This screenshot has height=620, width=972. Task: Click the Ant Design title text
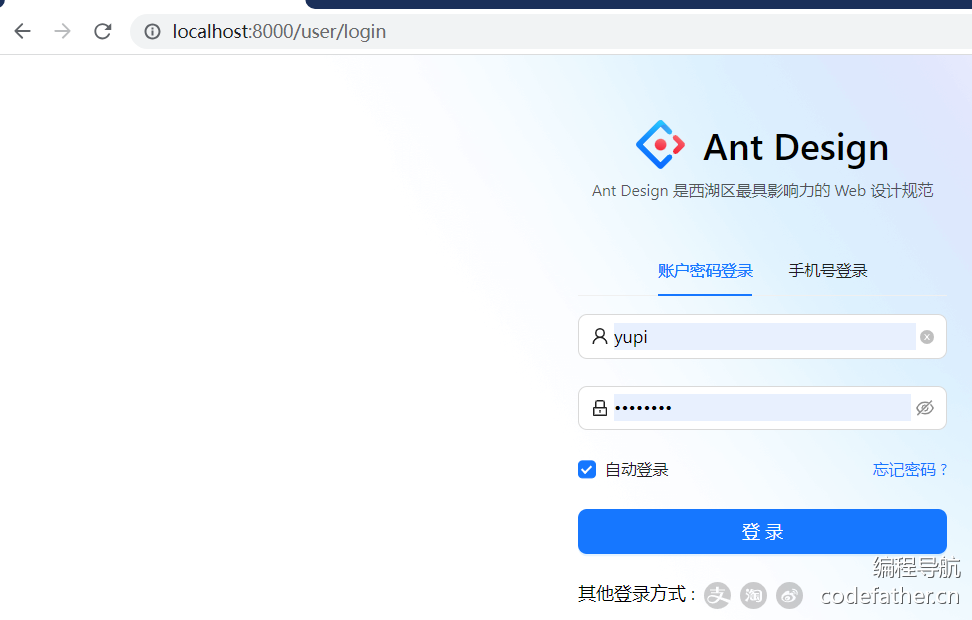click(796, 148)
